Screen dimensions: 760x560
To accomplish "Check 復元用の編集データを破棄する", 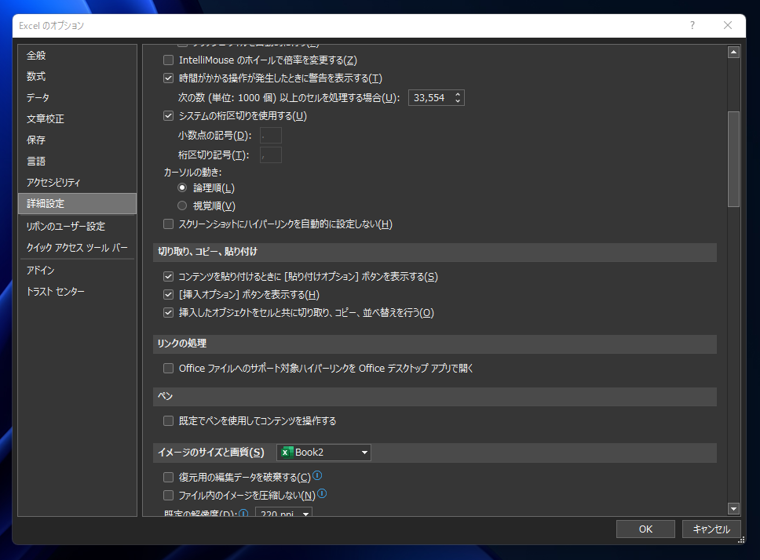I will click(x=168, y=478).
